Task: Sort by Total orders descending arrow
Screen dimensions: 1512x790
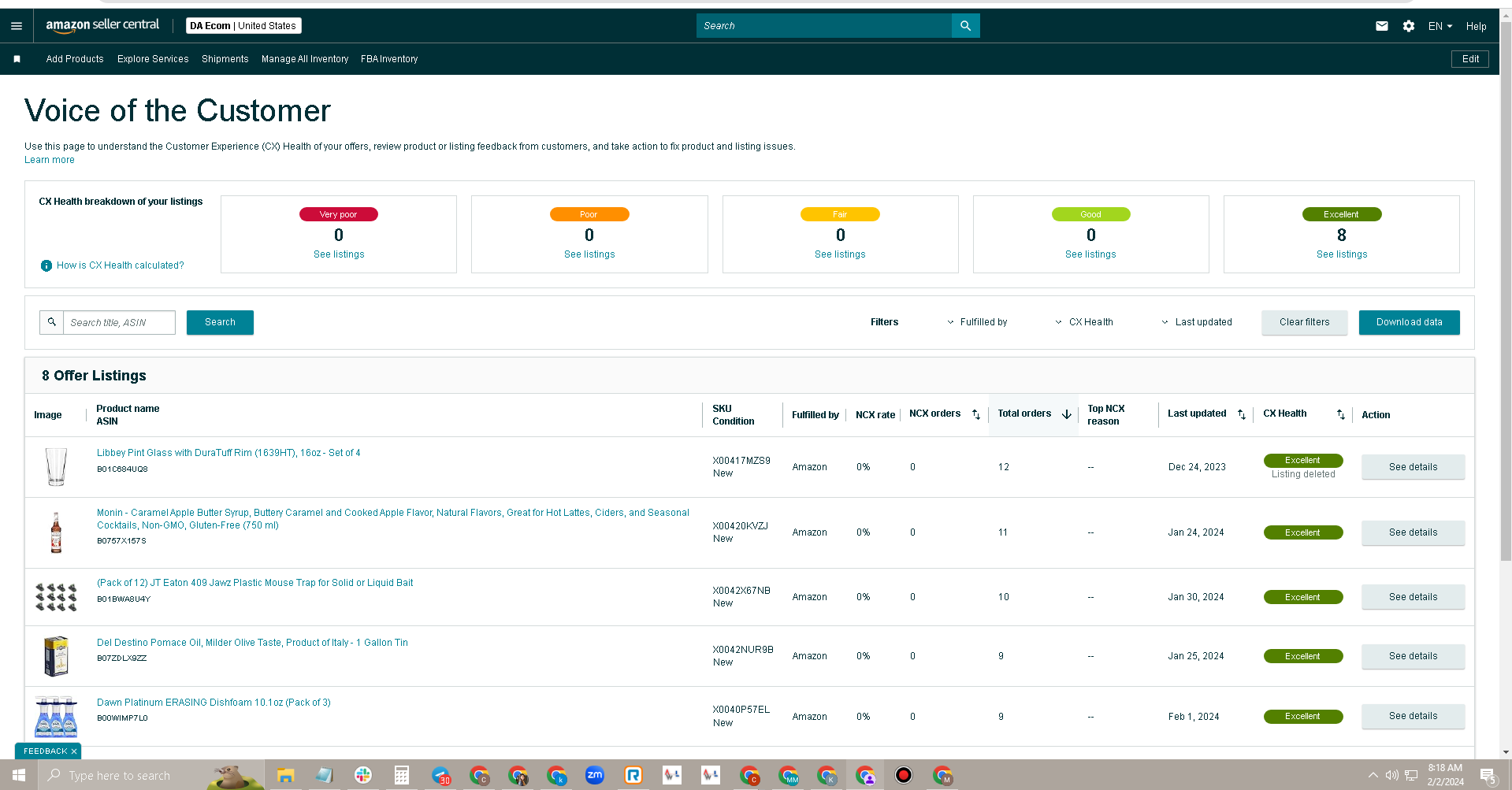Action: [1067, 414]
